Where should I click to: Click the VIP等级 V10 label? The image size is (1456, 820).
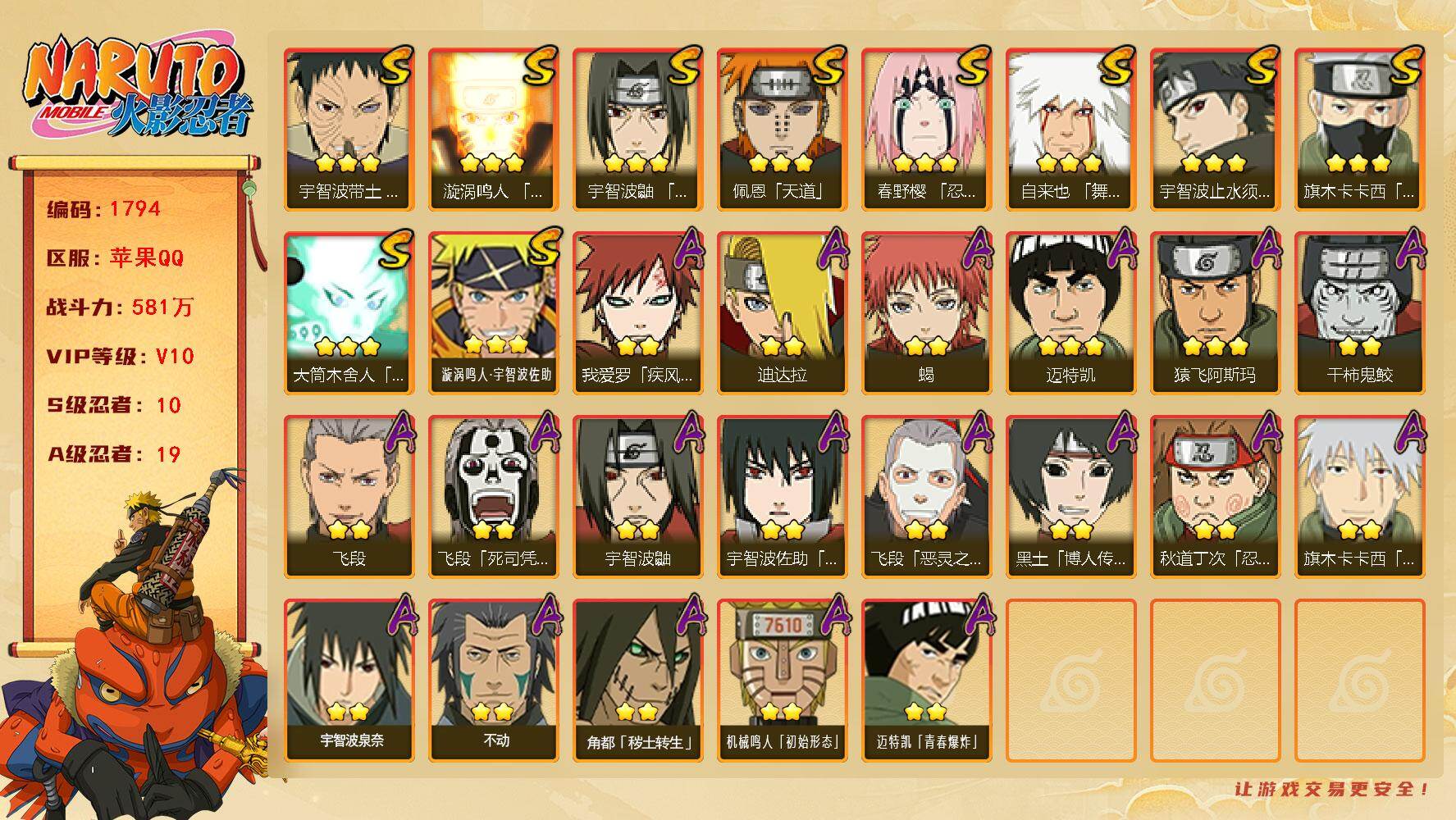120,357
